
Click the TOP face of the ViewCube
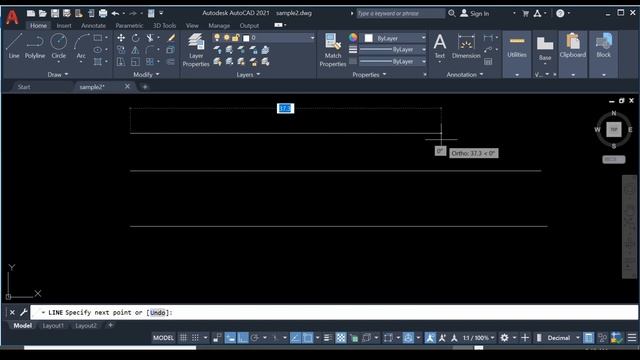[613, 129]
